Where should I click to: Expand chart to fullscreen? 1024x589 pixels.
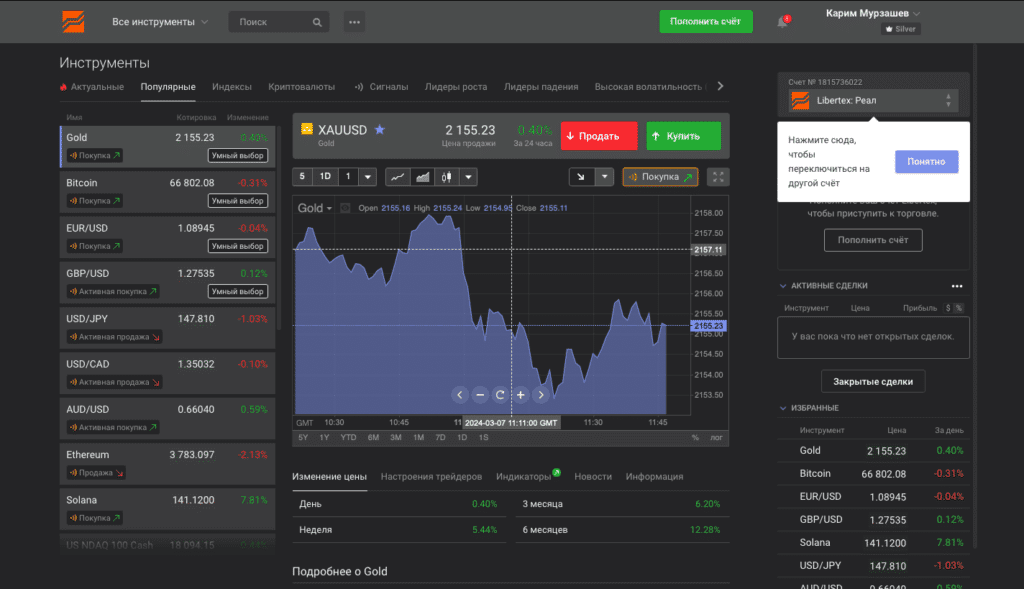(x=718, y=177)
